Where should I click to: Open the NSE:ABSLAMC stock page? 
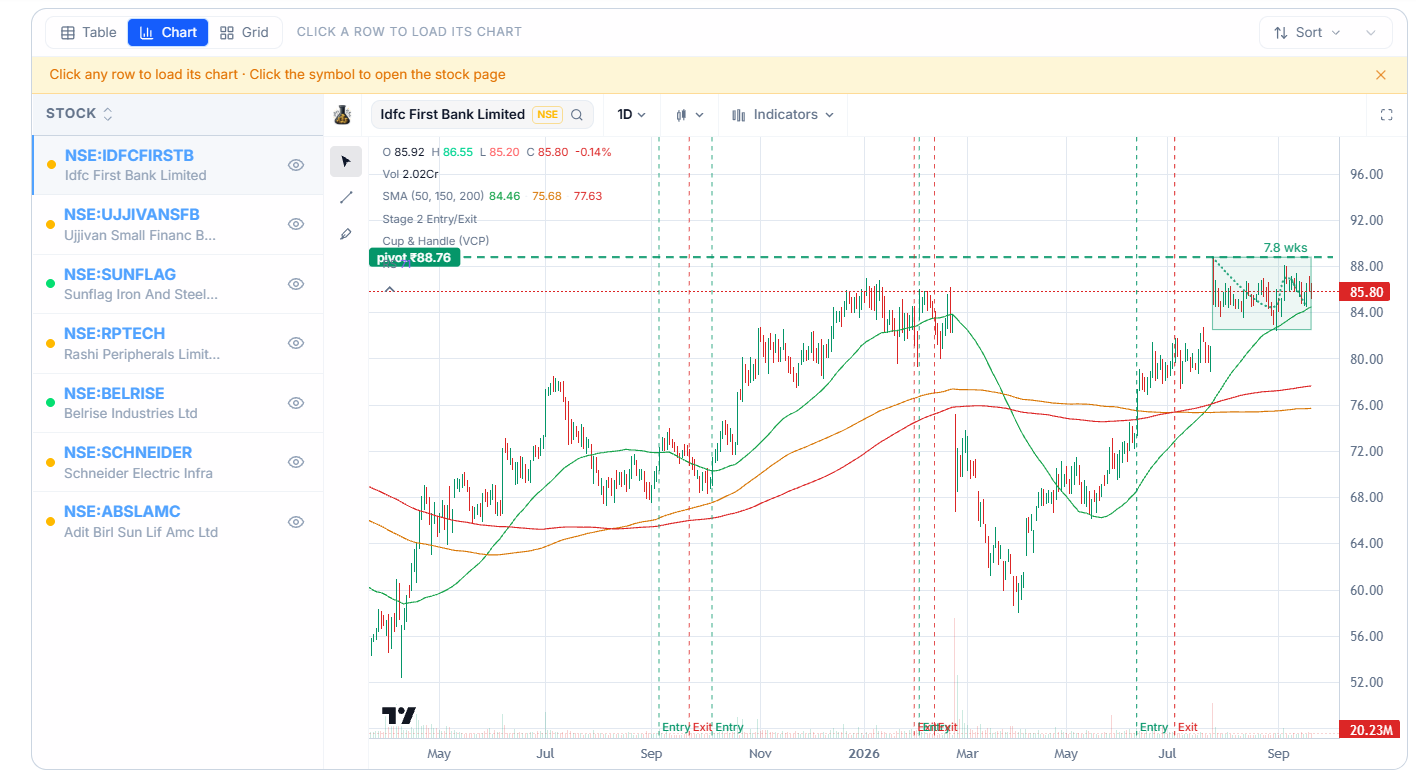[x=122, y=512]
